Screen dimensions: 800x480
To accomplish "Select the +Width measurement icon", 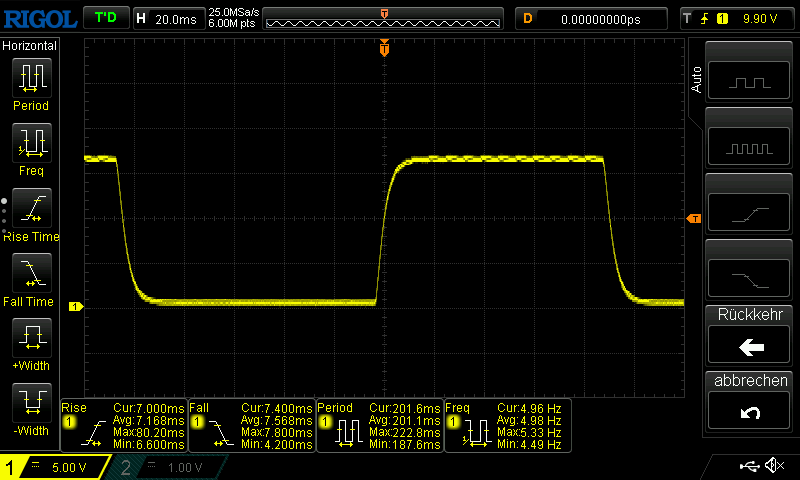I will pyautogui.click(x=30, y=337).
